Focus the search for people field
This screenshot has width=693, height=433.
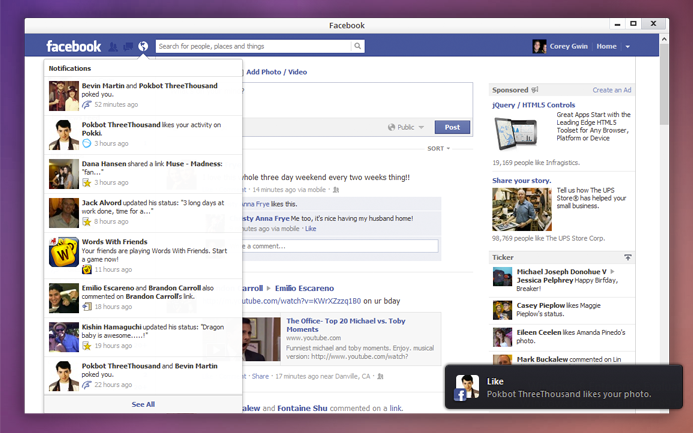(x=255, y=46)
